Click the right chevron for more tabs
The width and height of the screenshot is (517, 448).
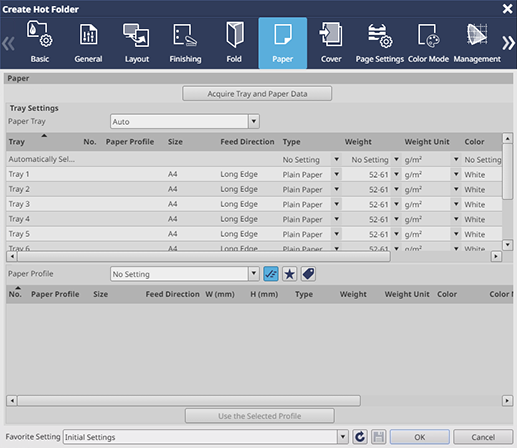(x=509, y=43)
